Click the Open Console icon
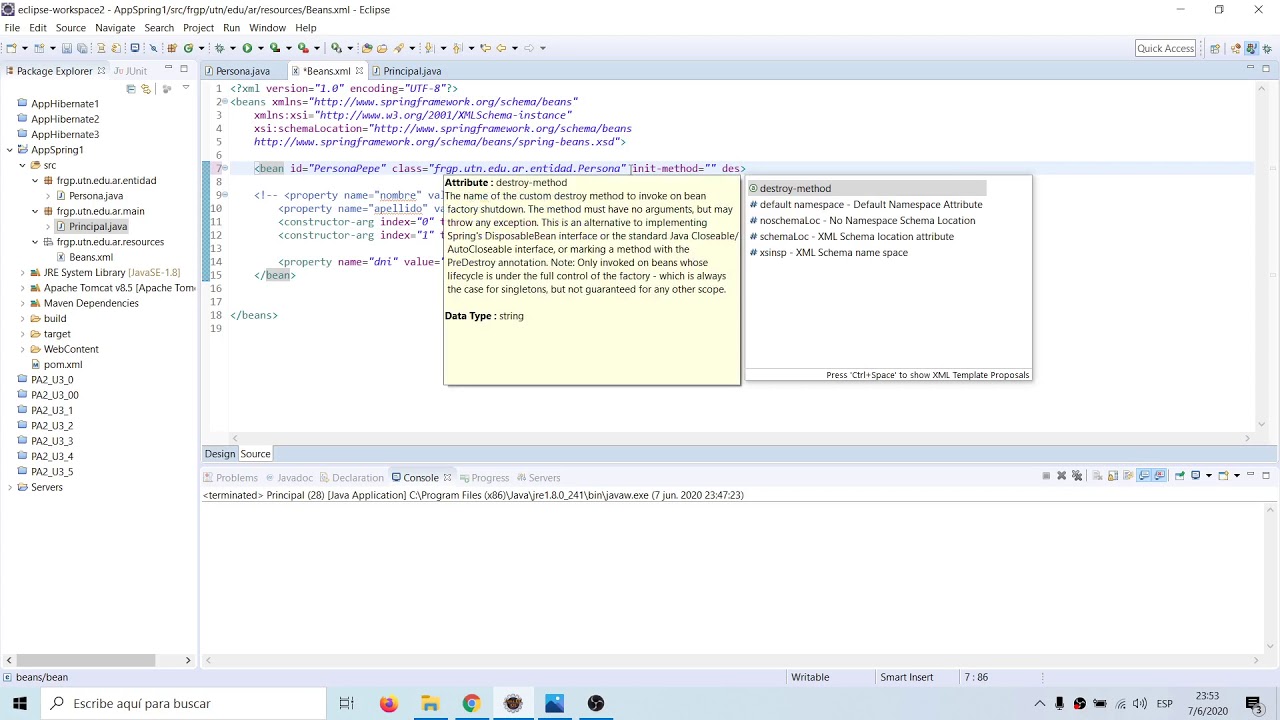The image size is (1280, 720). click(x=1223, y=476)
